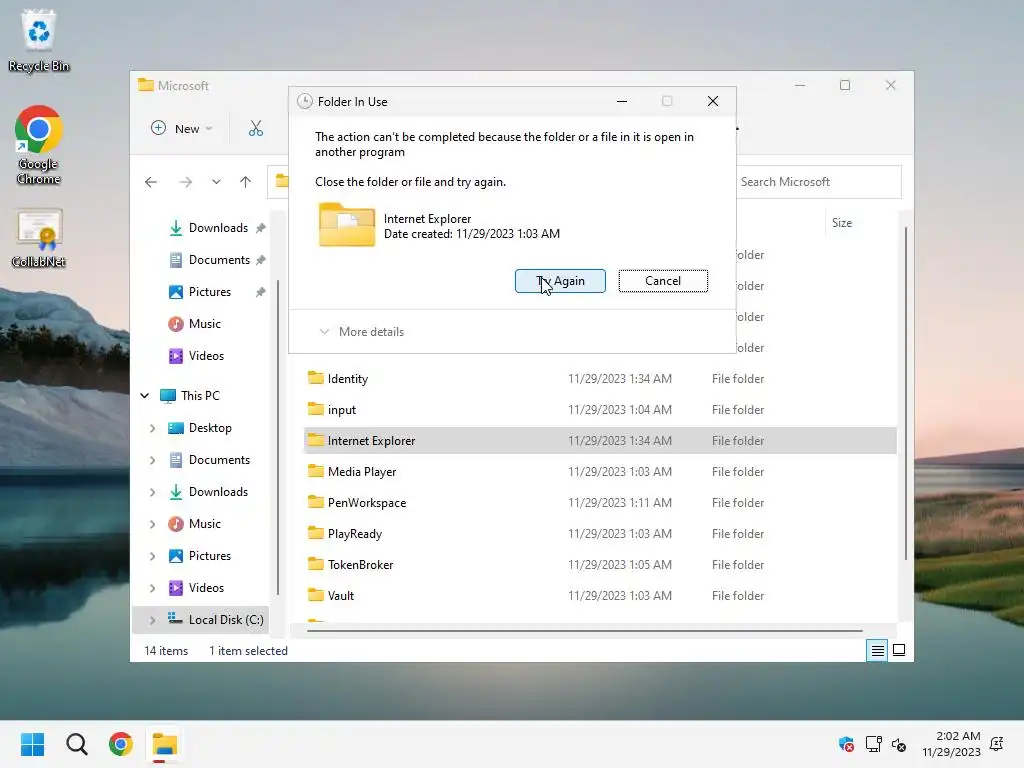Select the Media Player folder

coord(600,472)
